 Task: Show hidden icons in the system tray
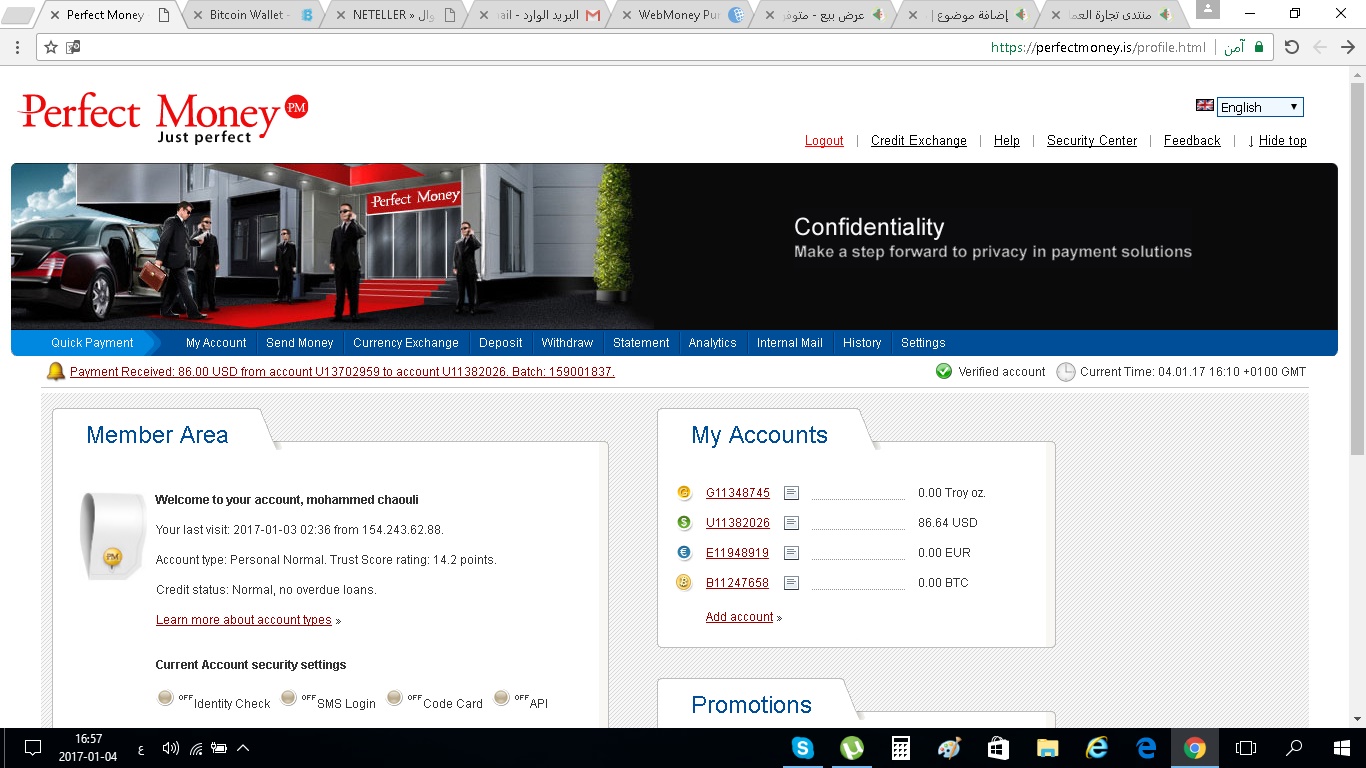pyautogui.click(x=243, y=748)
